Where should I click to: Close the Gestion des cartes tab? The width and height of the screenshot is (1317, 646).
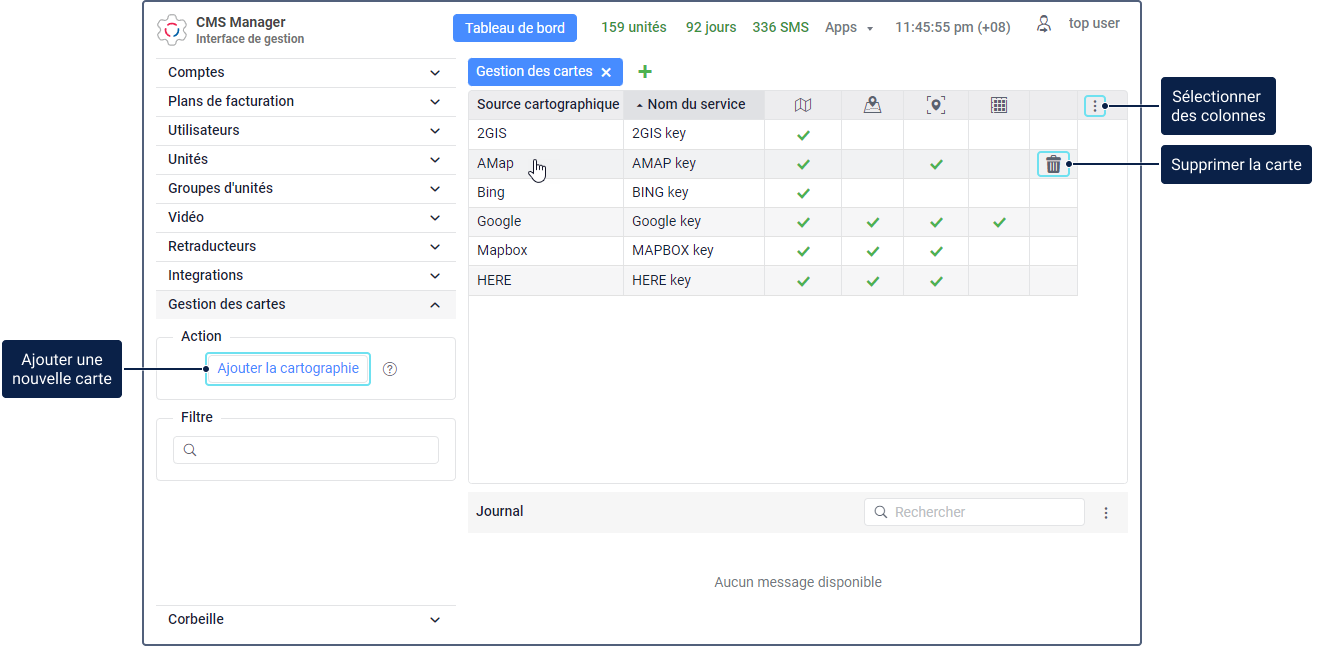(x=606, y=72)
